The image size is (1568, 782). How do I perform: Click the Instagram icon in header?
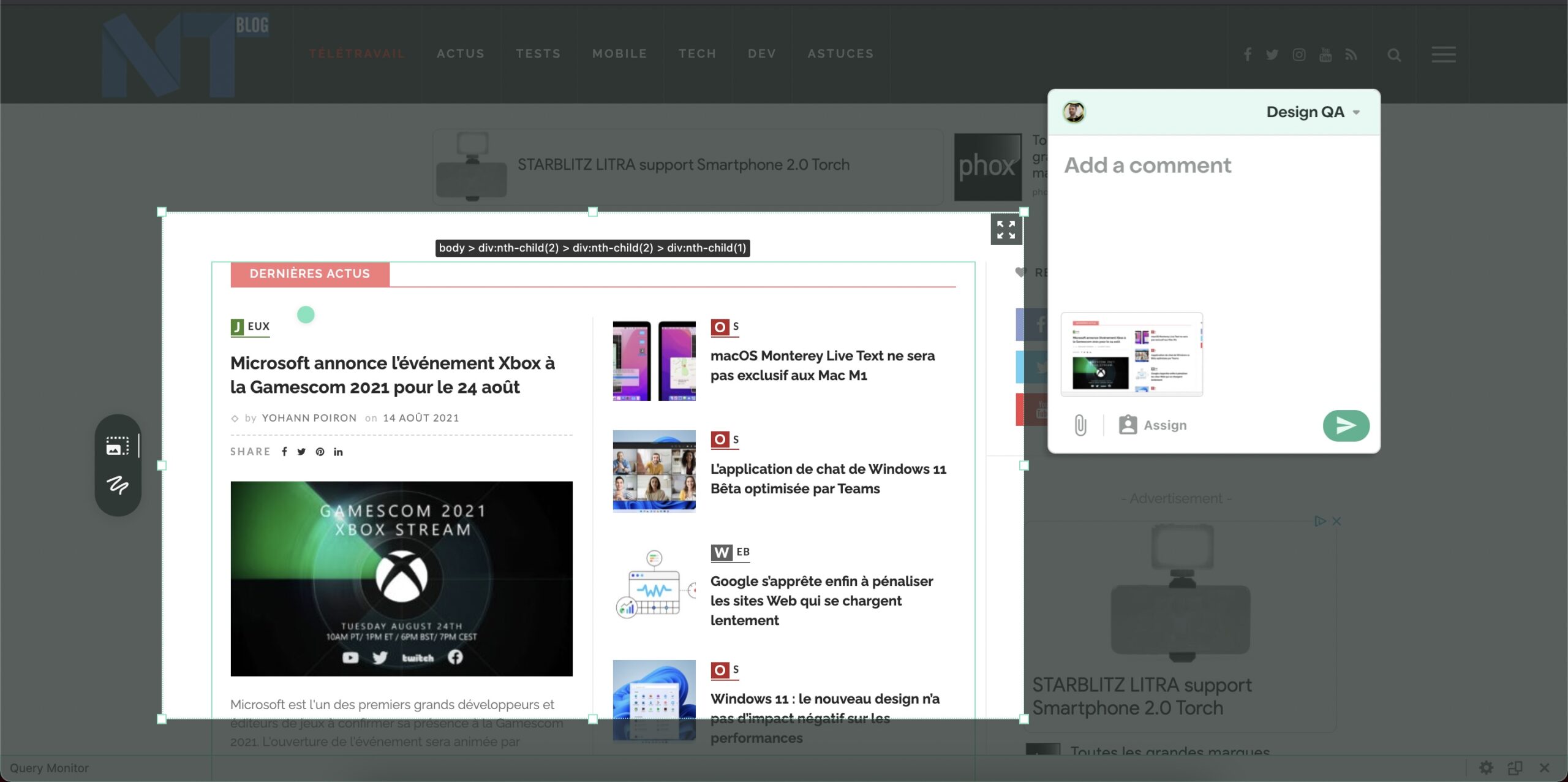(1298, 55)
